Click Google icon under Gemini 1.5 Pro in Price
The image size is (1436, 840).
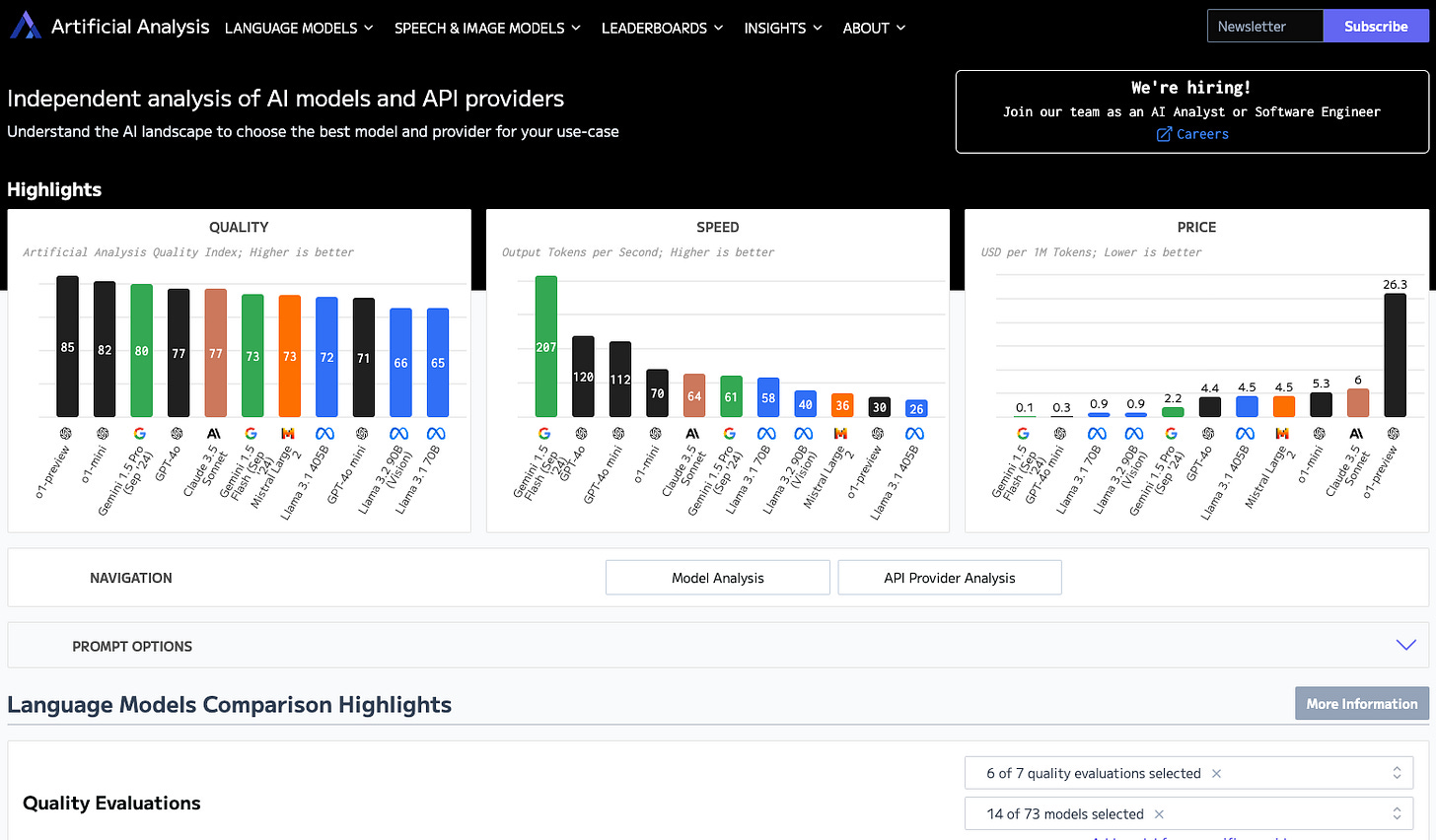click(1171, 434)
